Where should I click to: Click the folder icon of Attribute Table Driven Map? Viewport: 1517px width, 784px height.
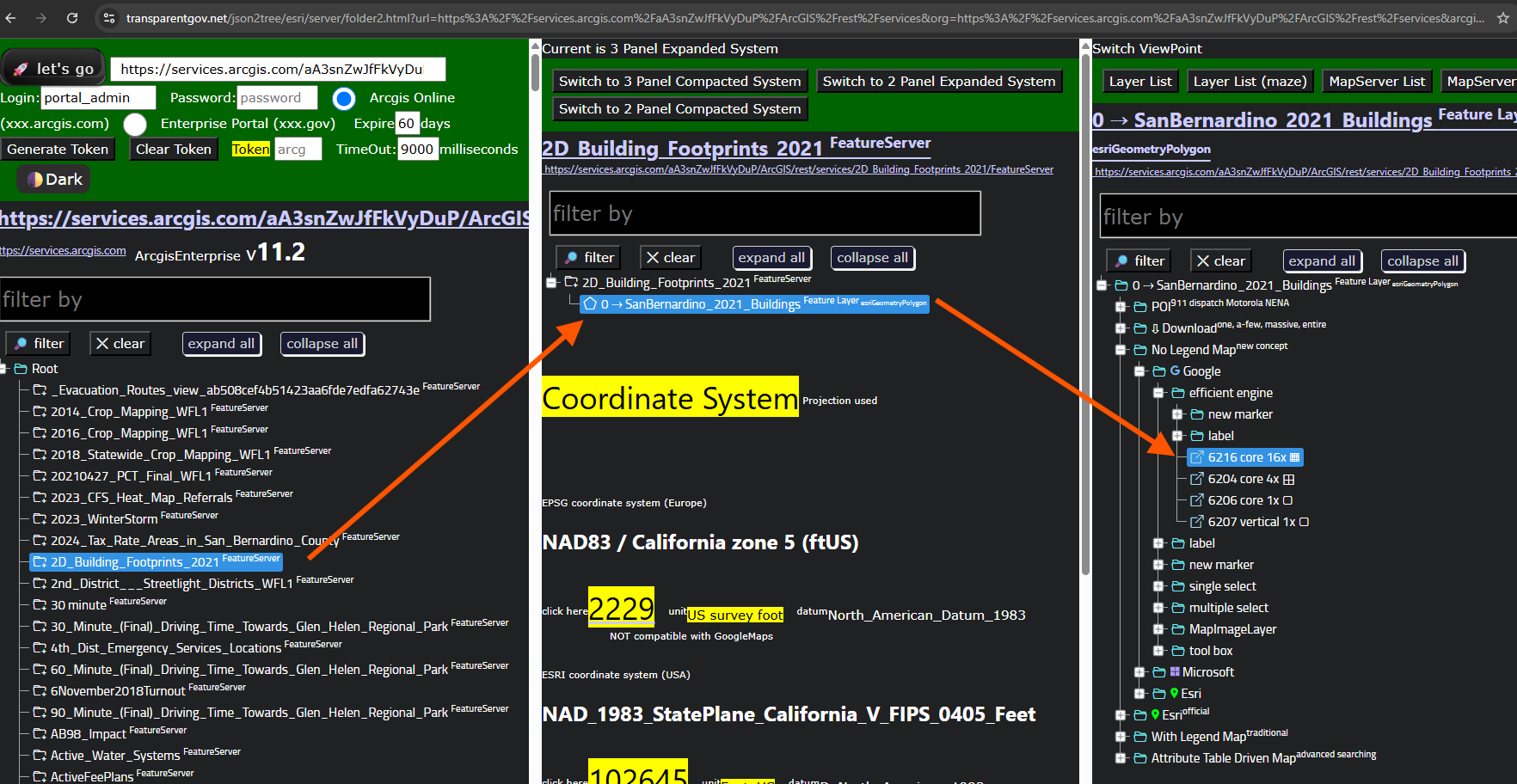click(1140, 758)
